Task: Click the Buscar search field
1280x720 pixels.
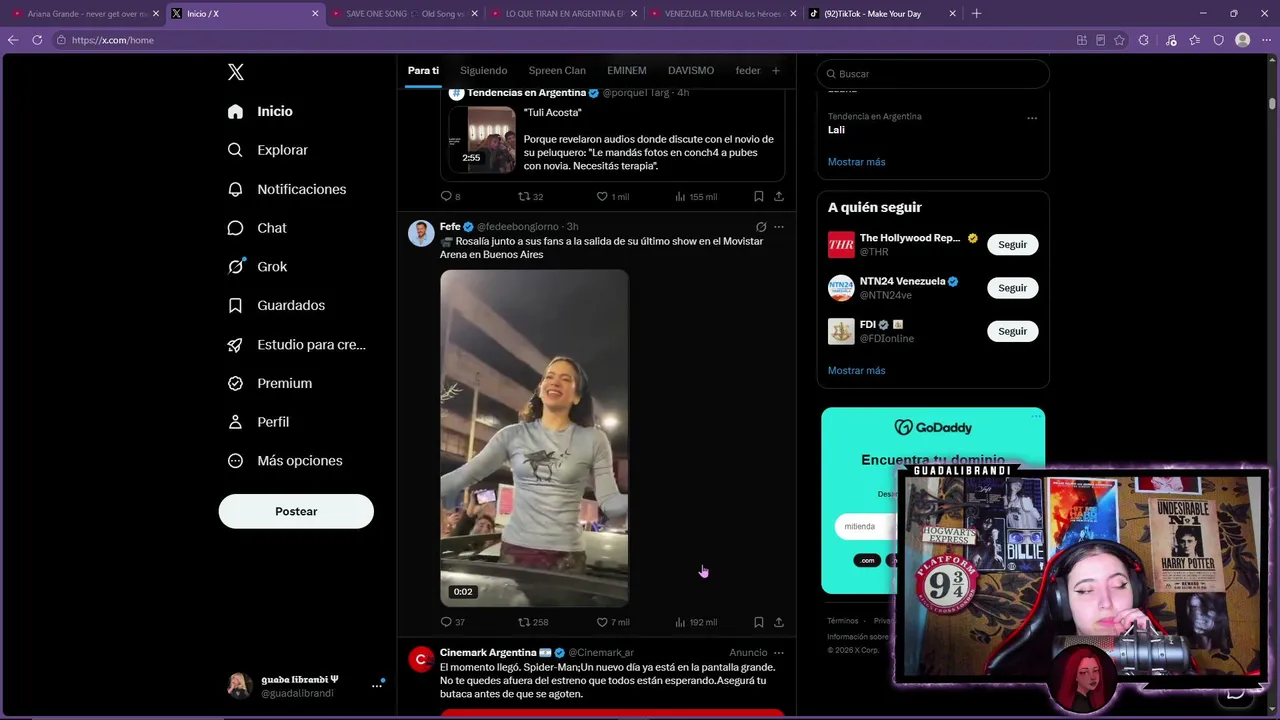Action: (x=933, y=74)
